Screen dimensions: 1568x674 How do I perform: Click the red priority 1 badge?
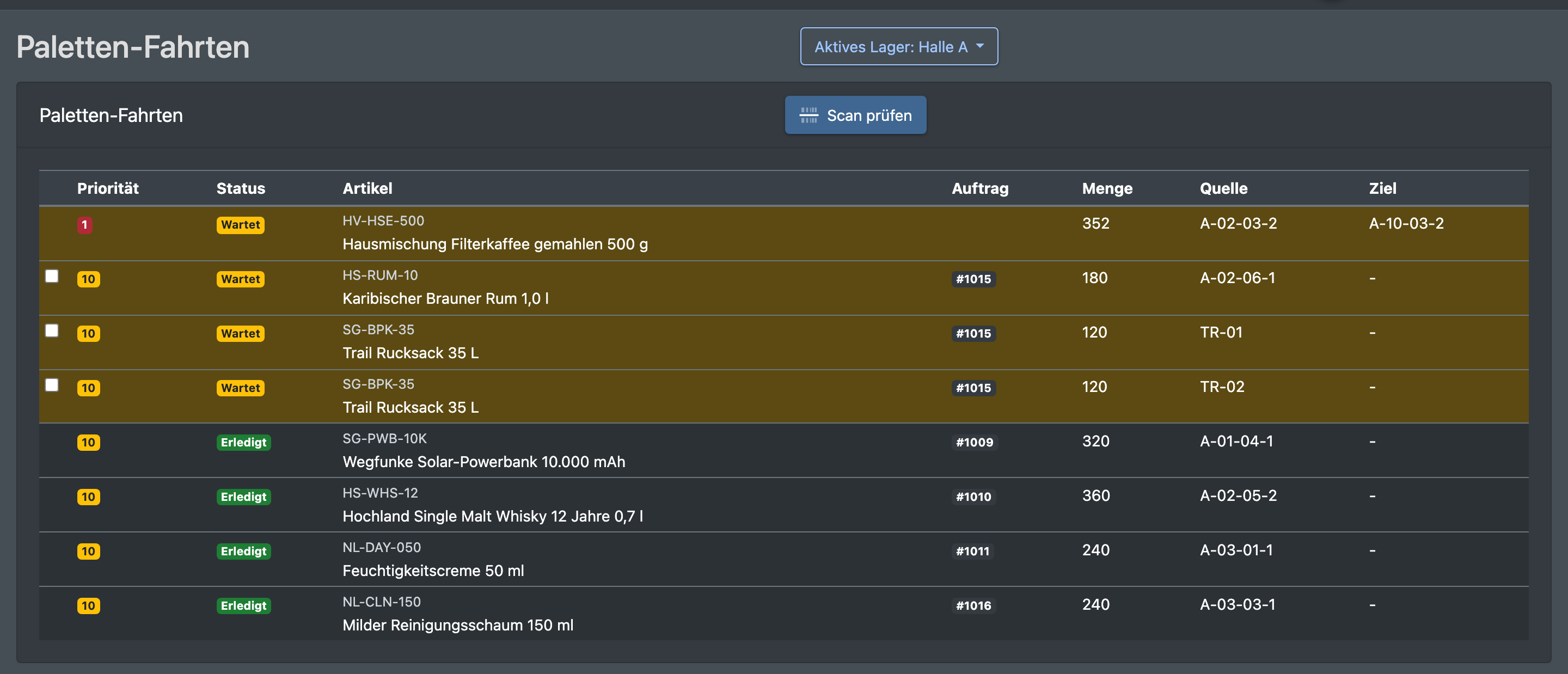[x=84, y=225]
